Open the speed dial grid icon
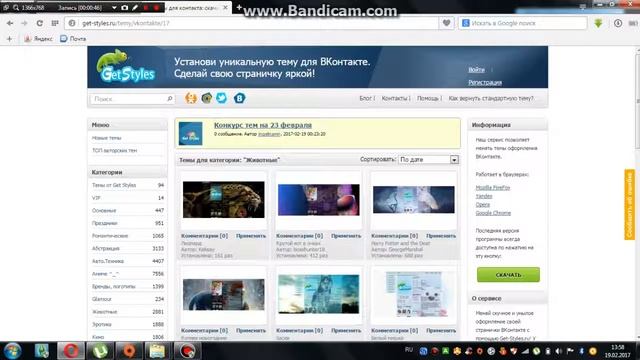The image size is (640, 360). point(55,23)
